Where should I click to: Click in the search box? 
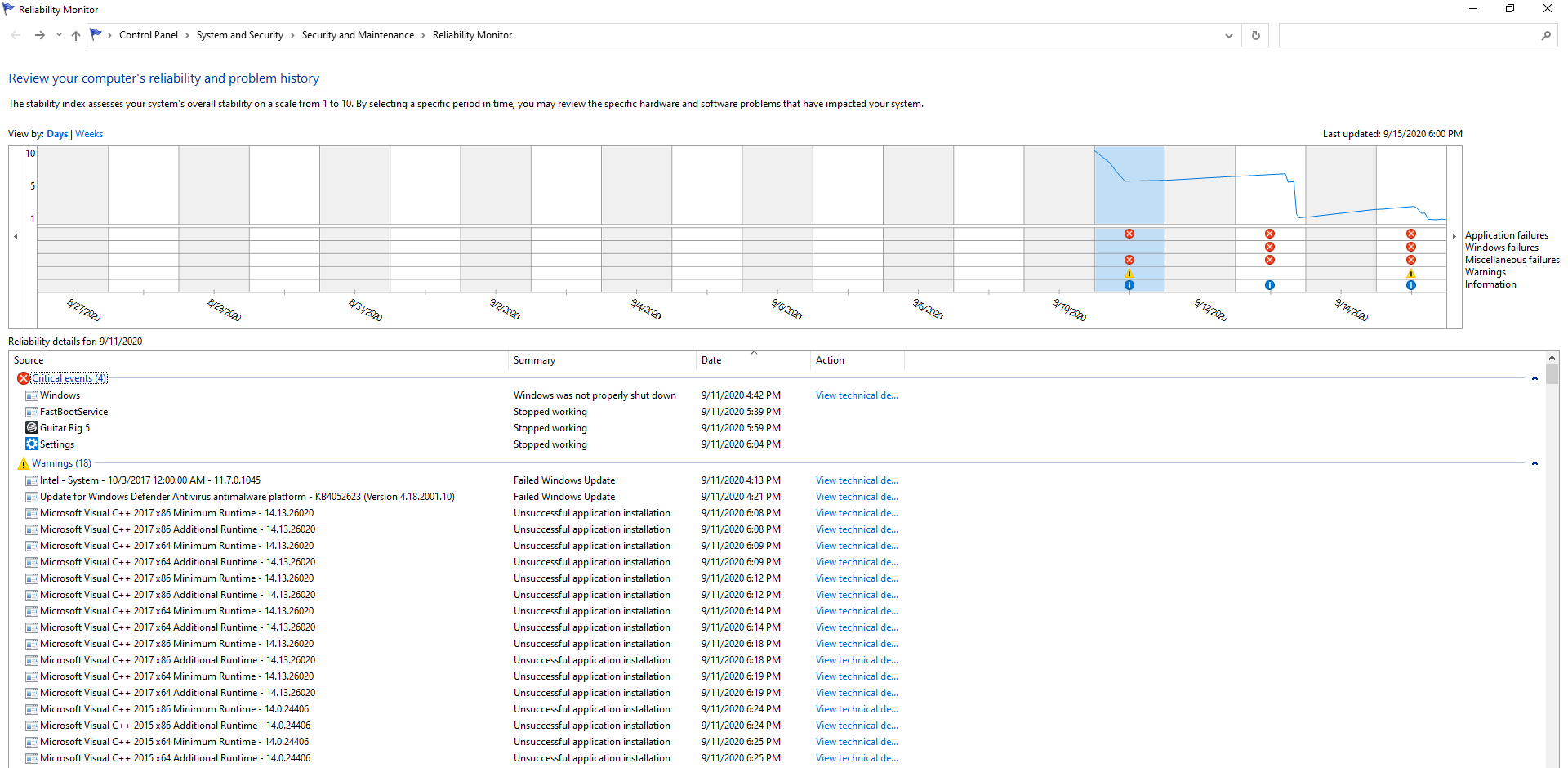(x=1408, y=35)
